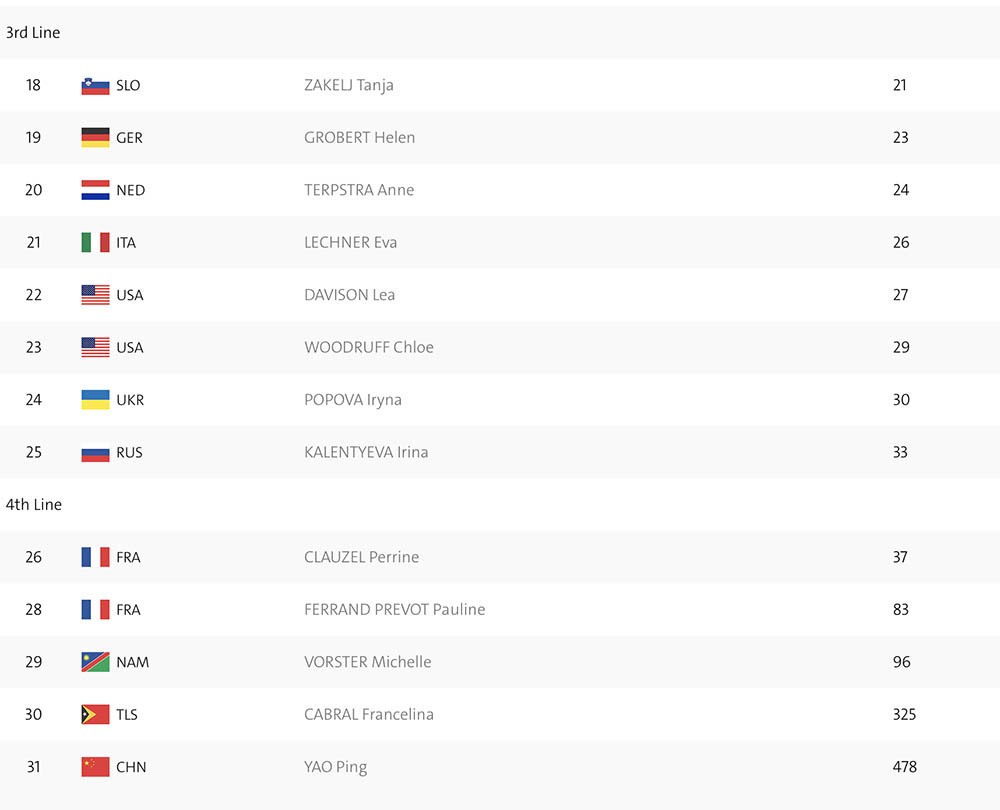The height and width of the screenshot is (810, 1000).
Task: Click the Namibia flag icon
Action: click(x=95, y=662)
